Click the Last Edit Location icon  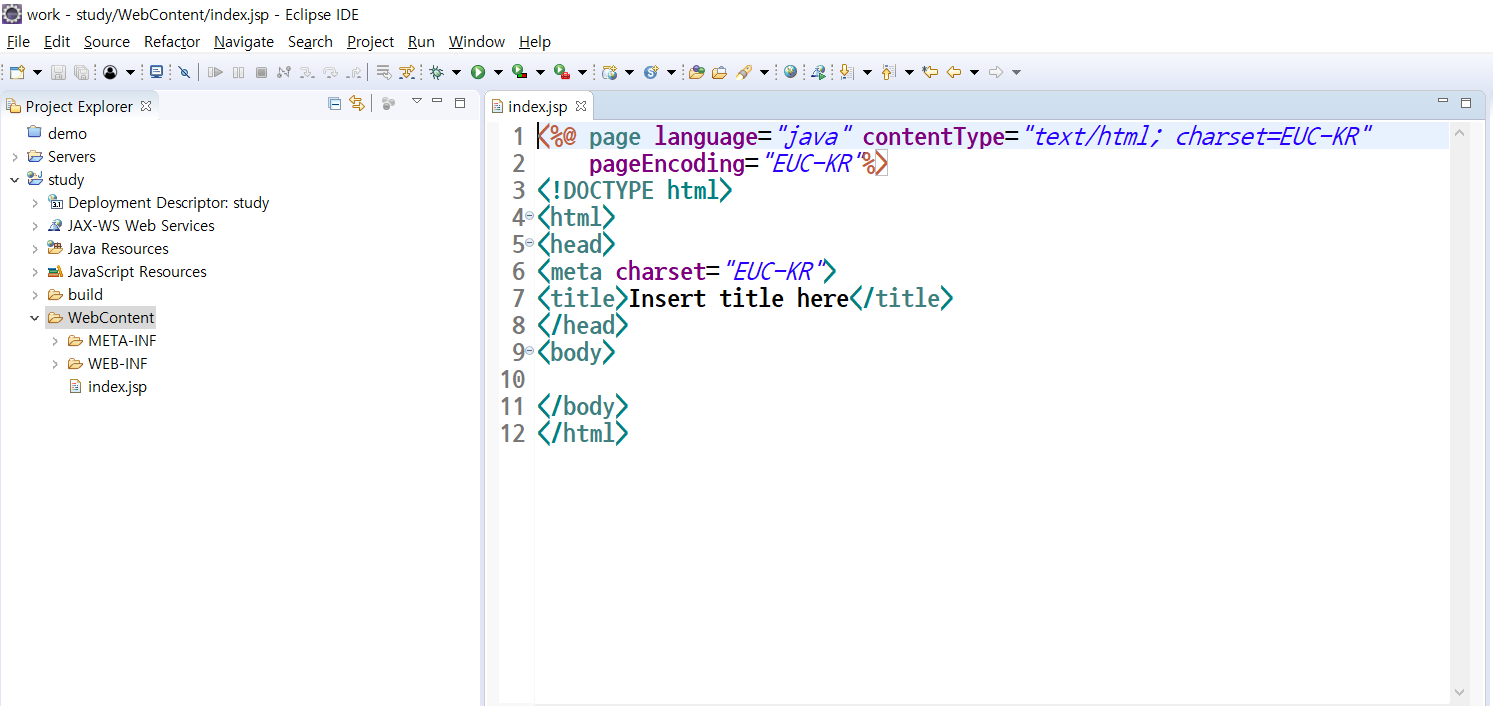[x=930, y=72]
